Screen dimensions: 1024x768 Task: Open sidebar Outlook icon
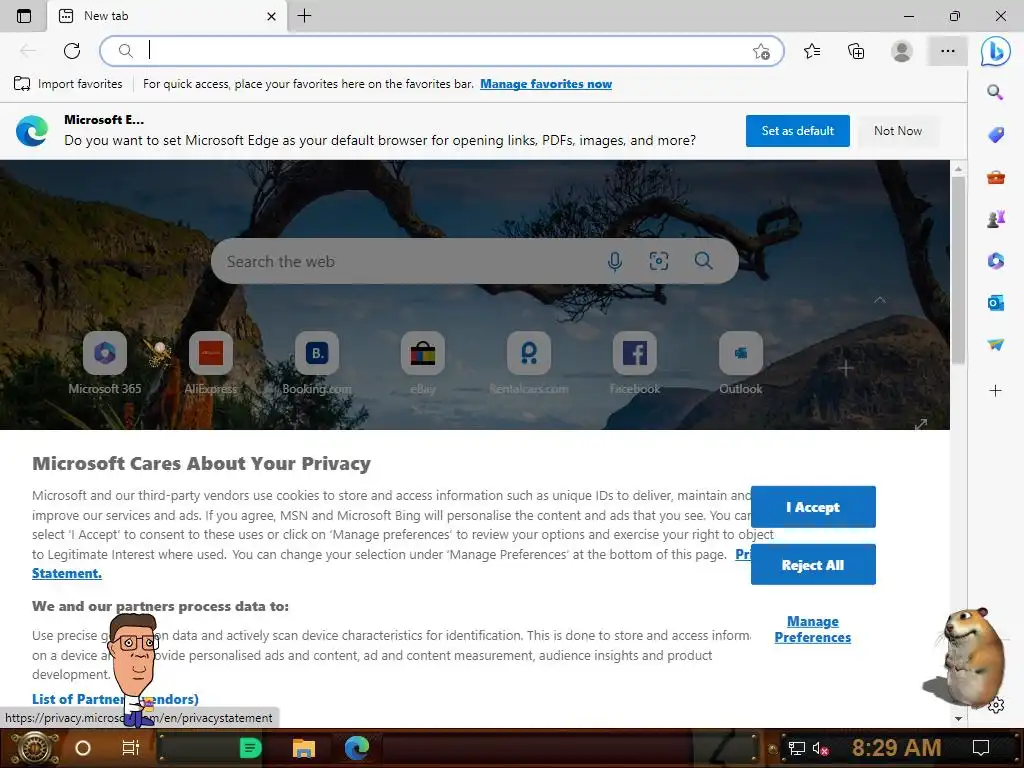995,302
